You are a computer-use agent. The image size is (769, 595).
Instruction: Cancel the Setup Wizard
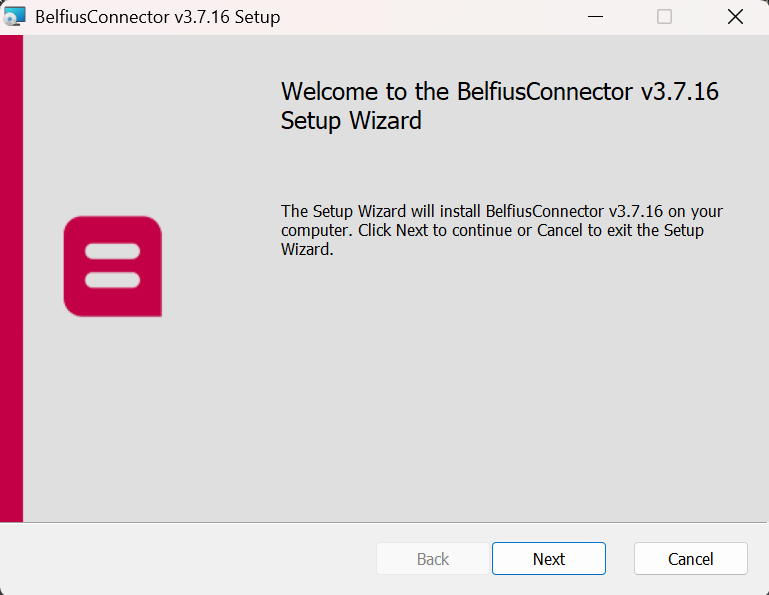pos(690,559)
